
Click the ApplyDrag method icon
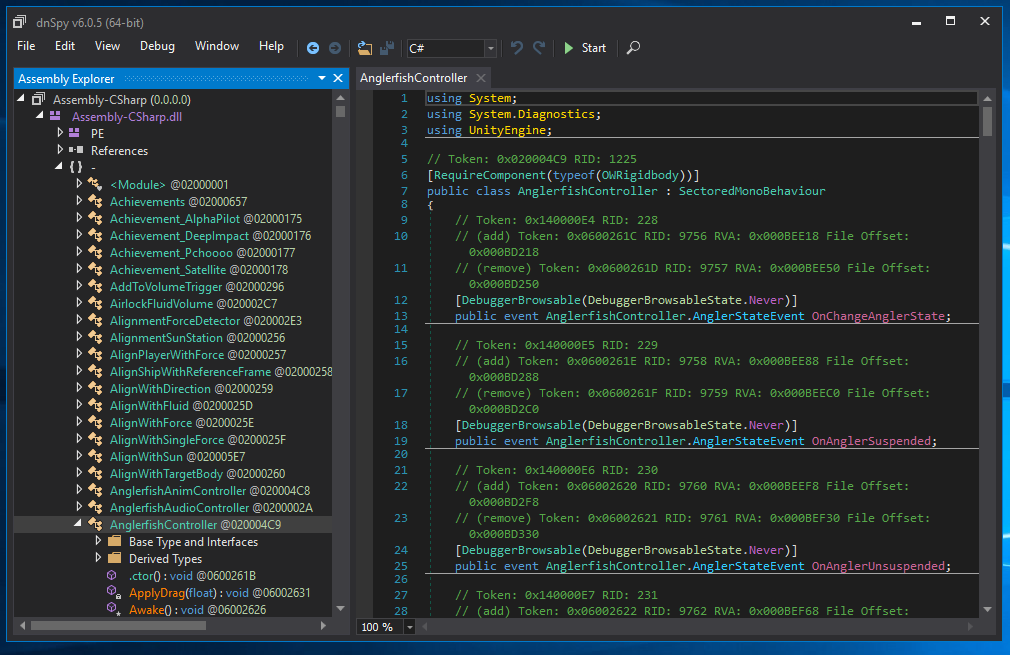114,592
